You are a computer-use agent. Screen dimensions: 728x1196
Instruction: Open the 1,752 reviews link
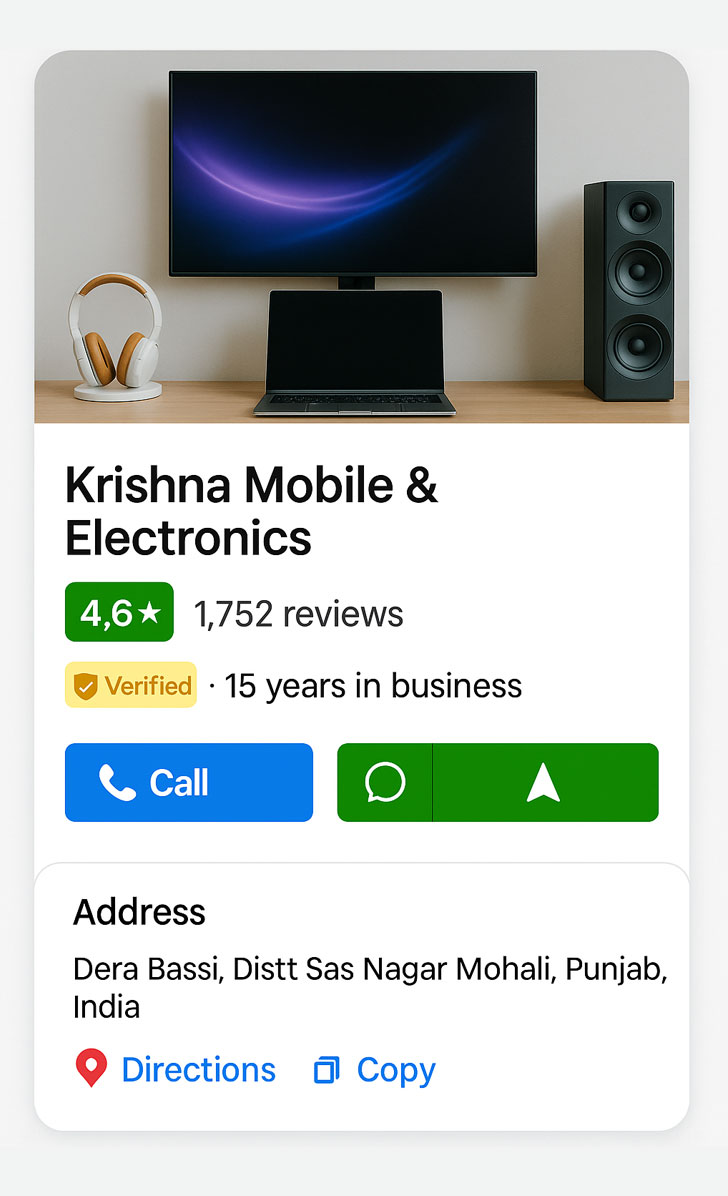click(x=298, y=614)
